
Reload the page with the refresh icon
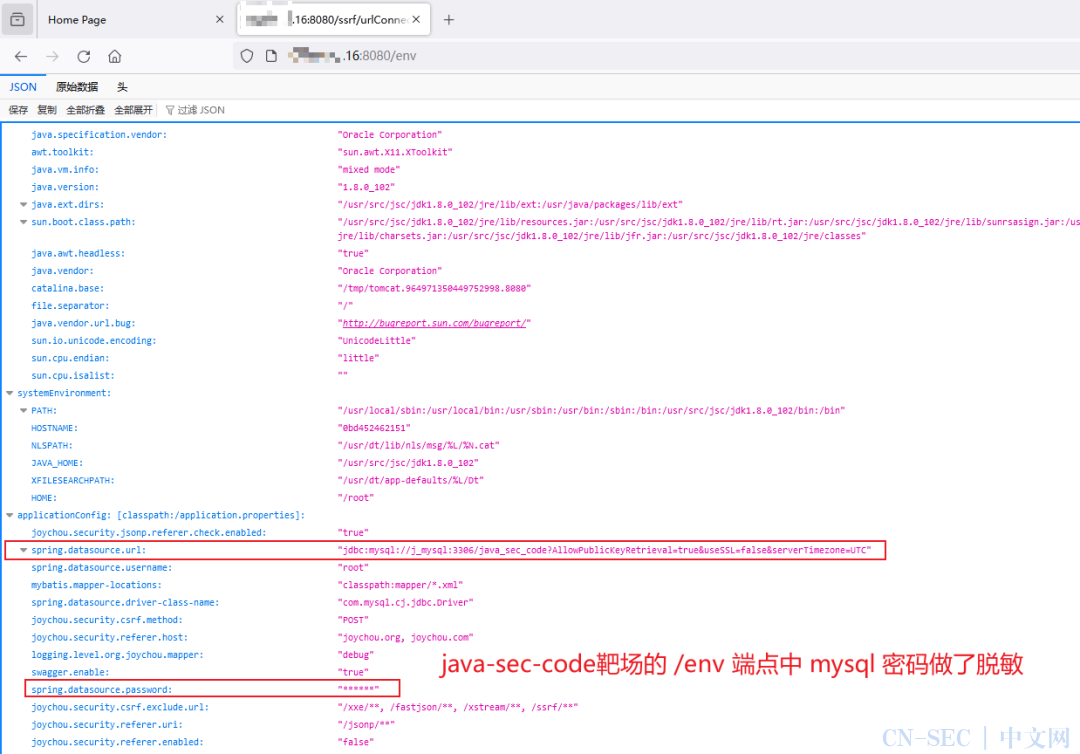tap(83, 56)
